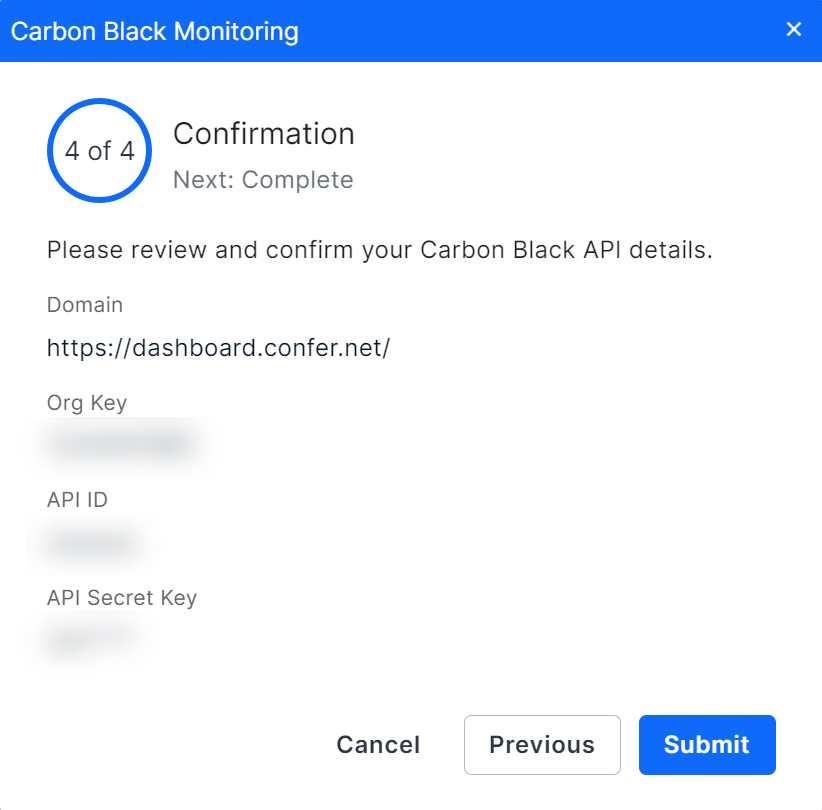Click the 'Next: Complete' text
The height and width of the screenshot is (810, 822).
(263, 180)
